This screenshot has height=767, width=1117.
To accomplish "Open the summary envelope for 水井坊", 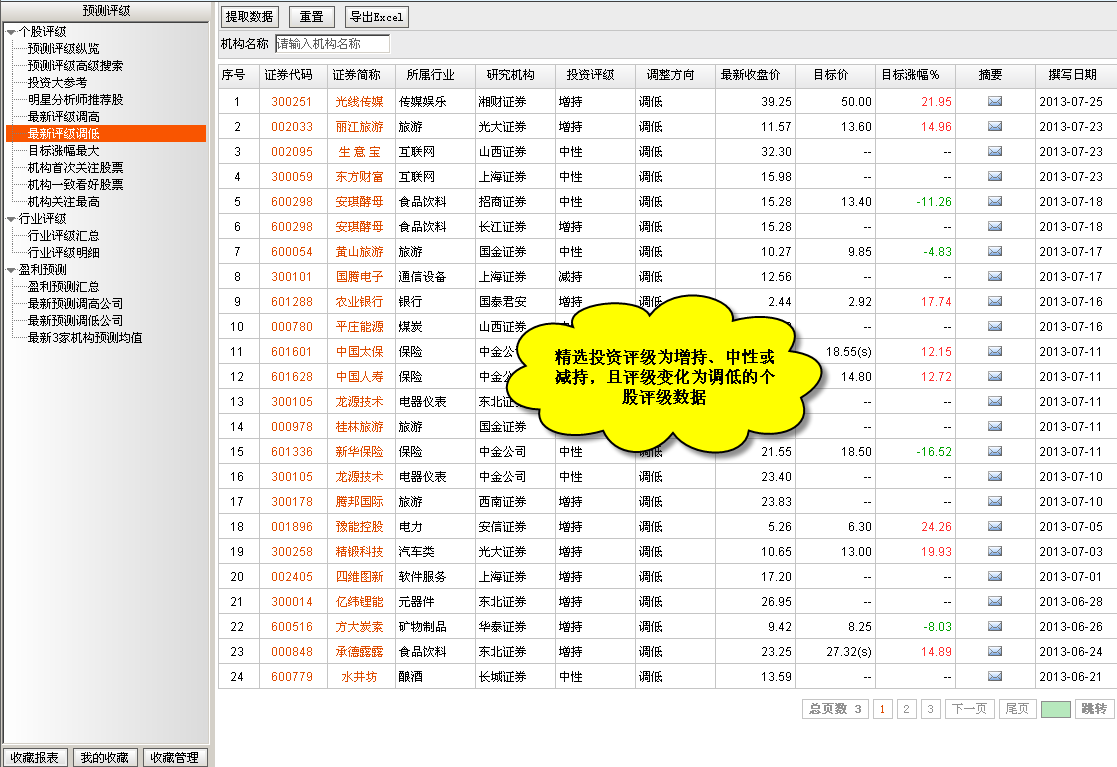I will (x=994, y=677).
